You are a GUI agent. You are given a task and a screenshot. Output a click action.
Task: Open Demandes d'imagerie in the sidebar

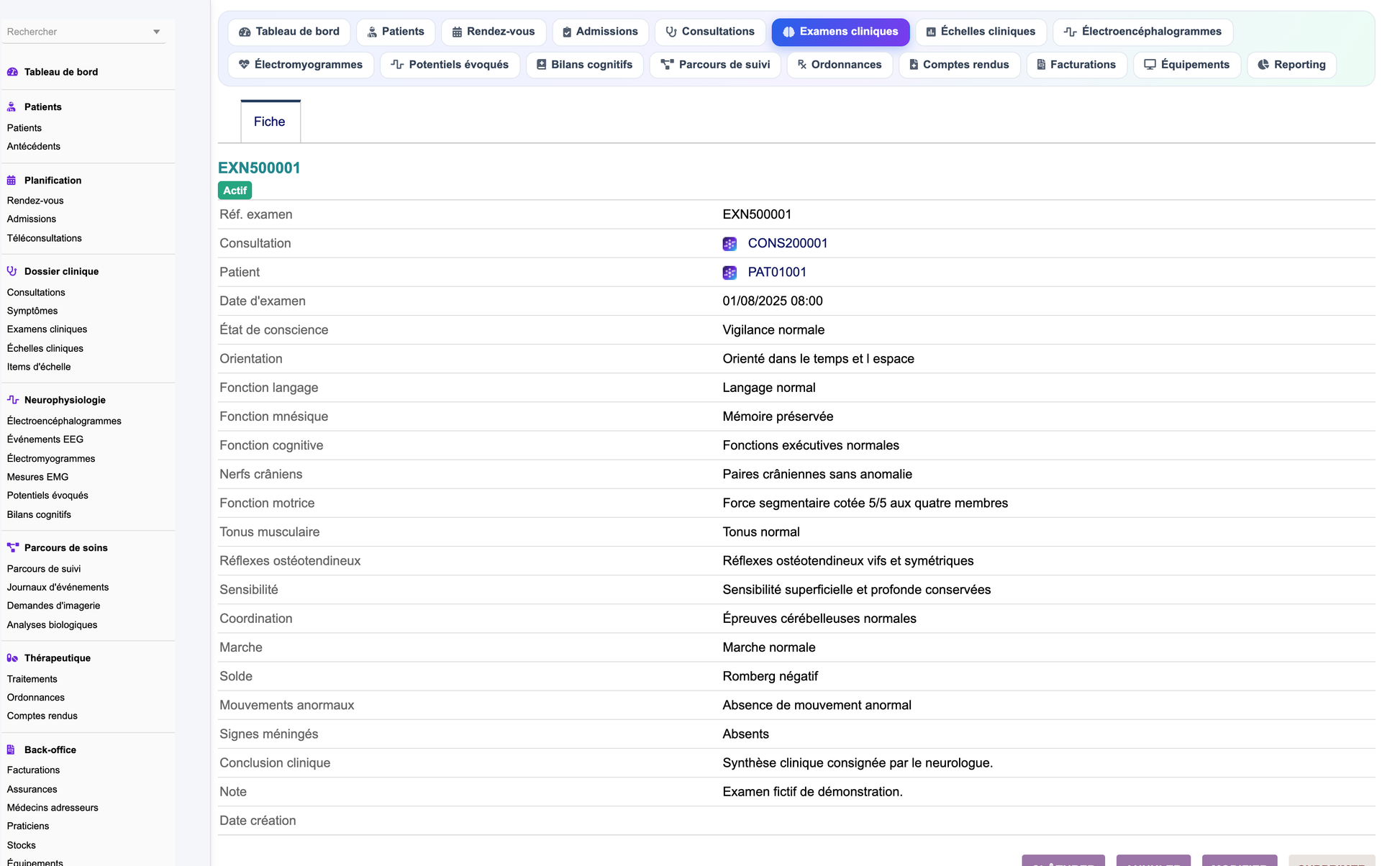coord(54,606)
